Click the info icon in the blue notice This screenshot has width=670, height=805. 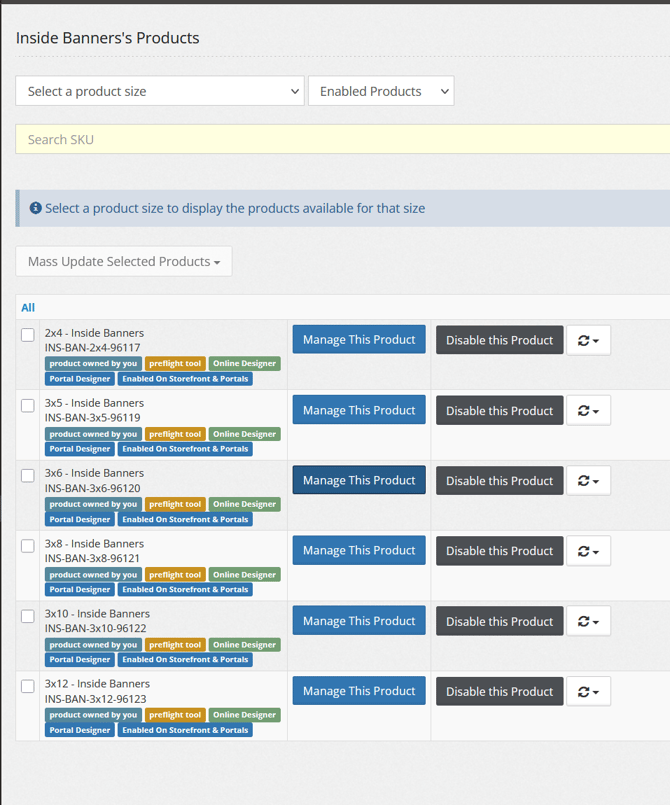[36, 208]
